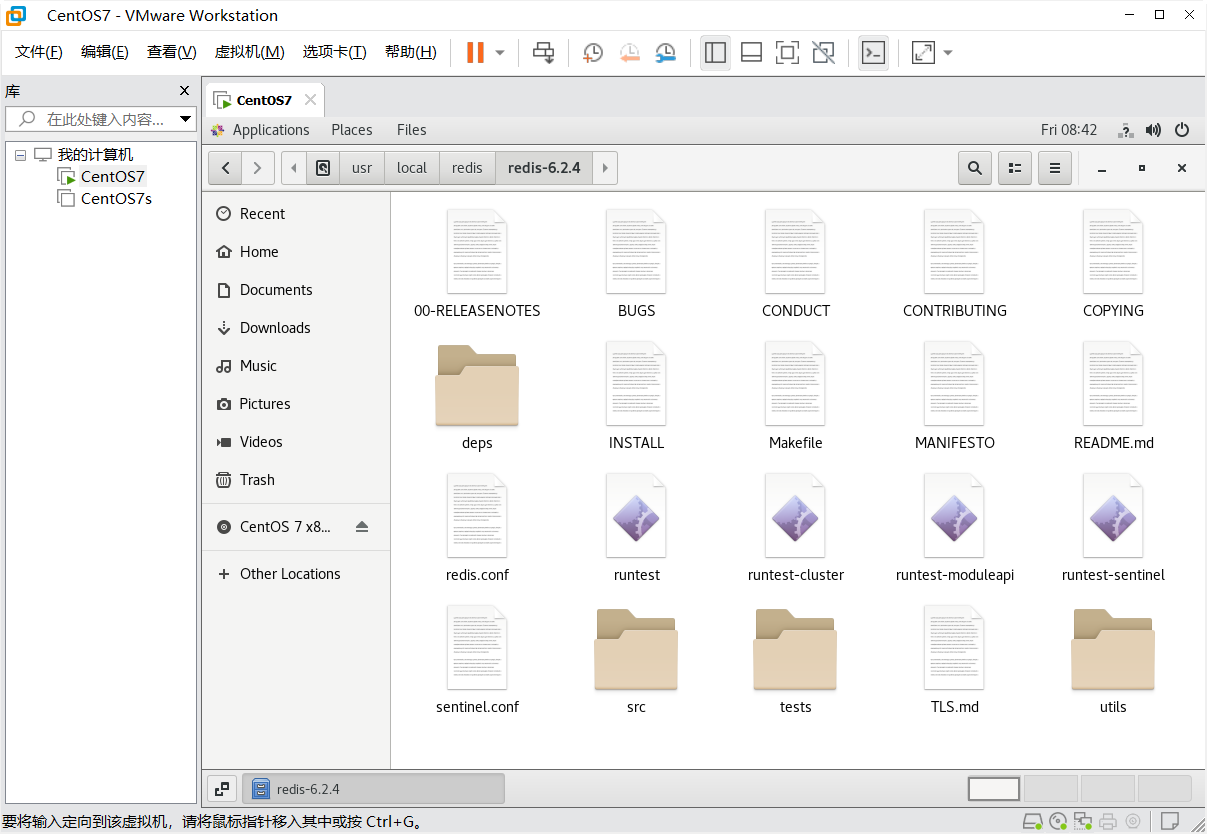Select the runtest-sentinel script file
The height and width of the screenshot is (834, 1207).
click(x=1113, y=530)
